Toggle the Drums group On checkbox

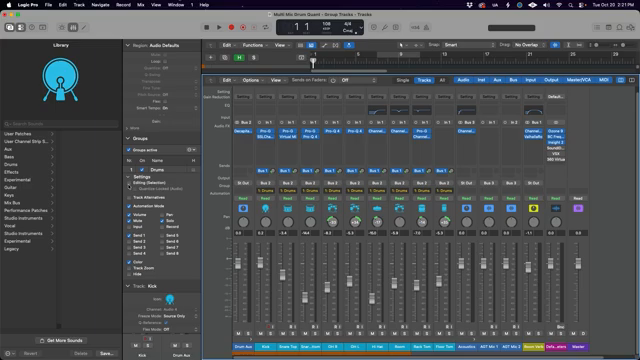[142, 169]
